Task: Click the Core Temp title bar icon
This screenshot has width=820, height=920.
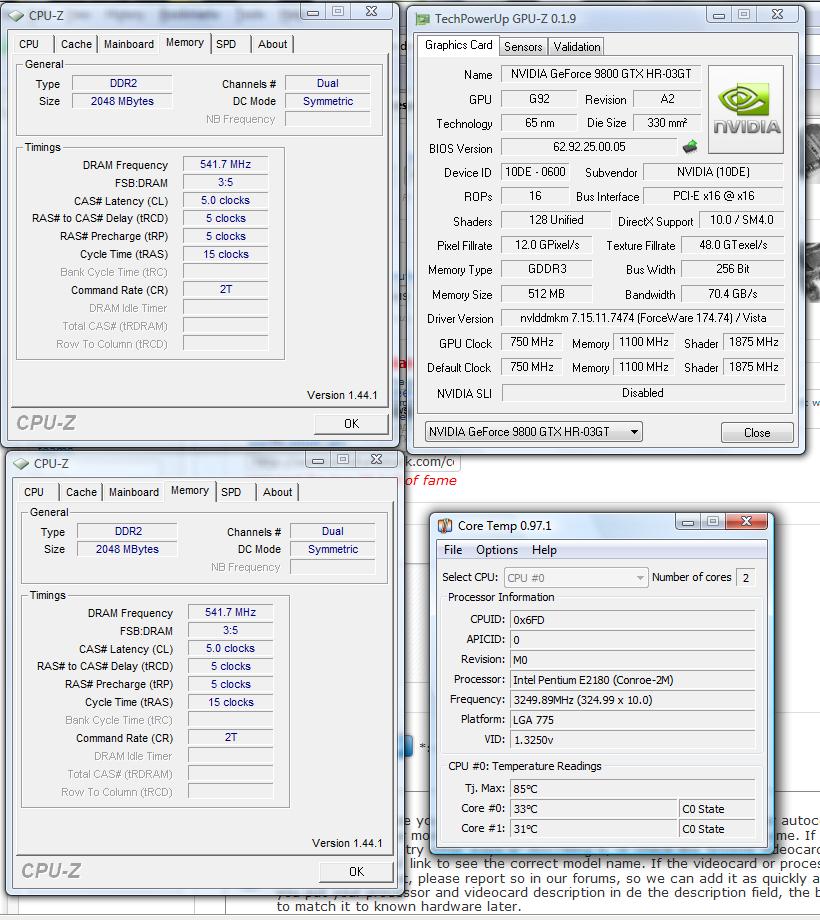Action: [x=445, y=526]
